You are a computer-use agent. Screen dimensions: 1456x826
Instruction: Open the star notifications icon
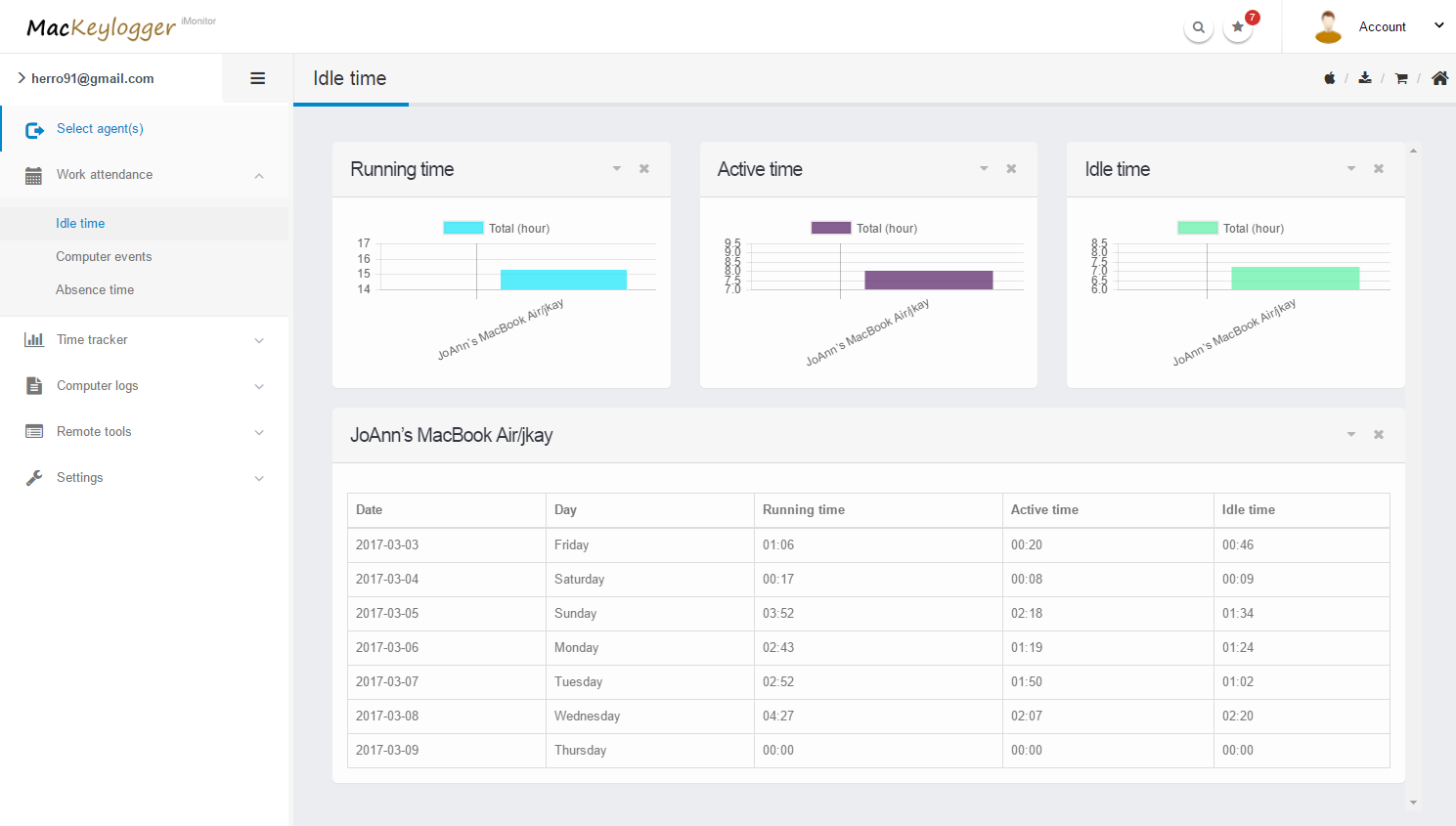1238,27
